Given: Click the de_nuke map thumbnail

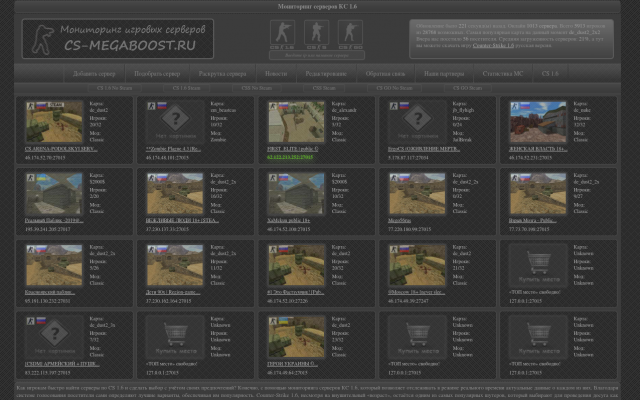Looking at the screenshot, I should (x=538, y=121).
